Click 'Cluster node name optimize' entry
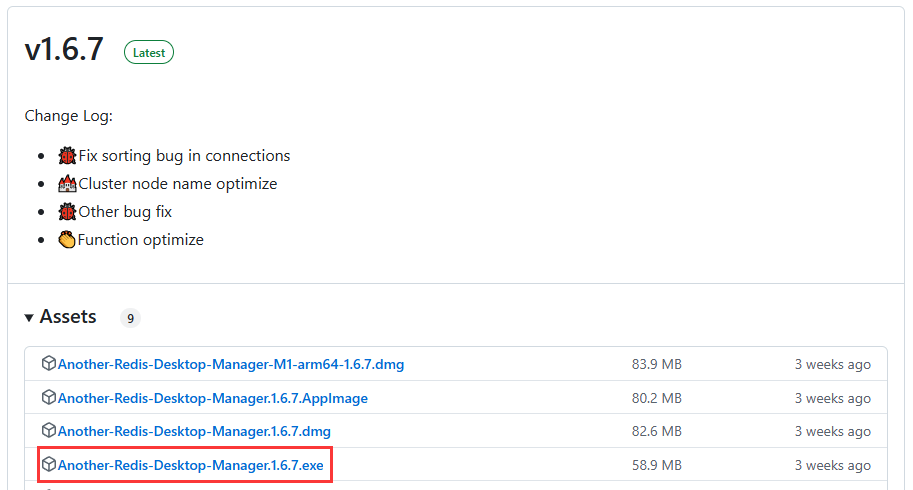Screen dimensions: 913x490 tap(178, 184)
